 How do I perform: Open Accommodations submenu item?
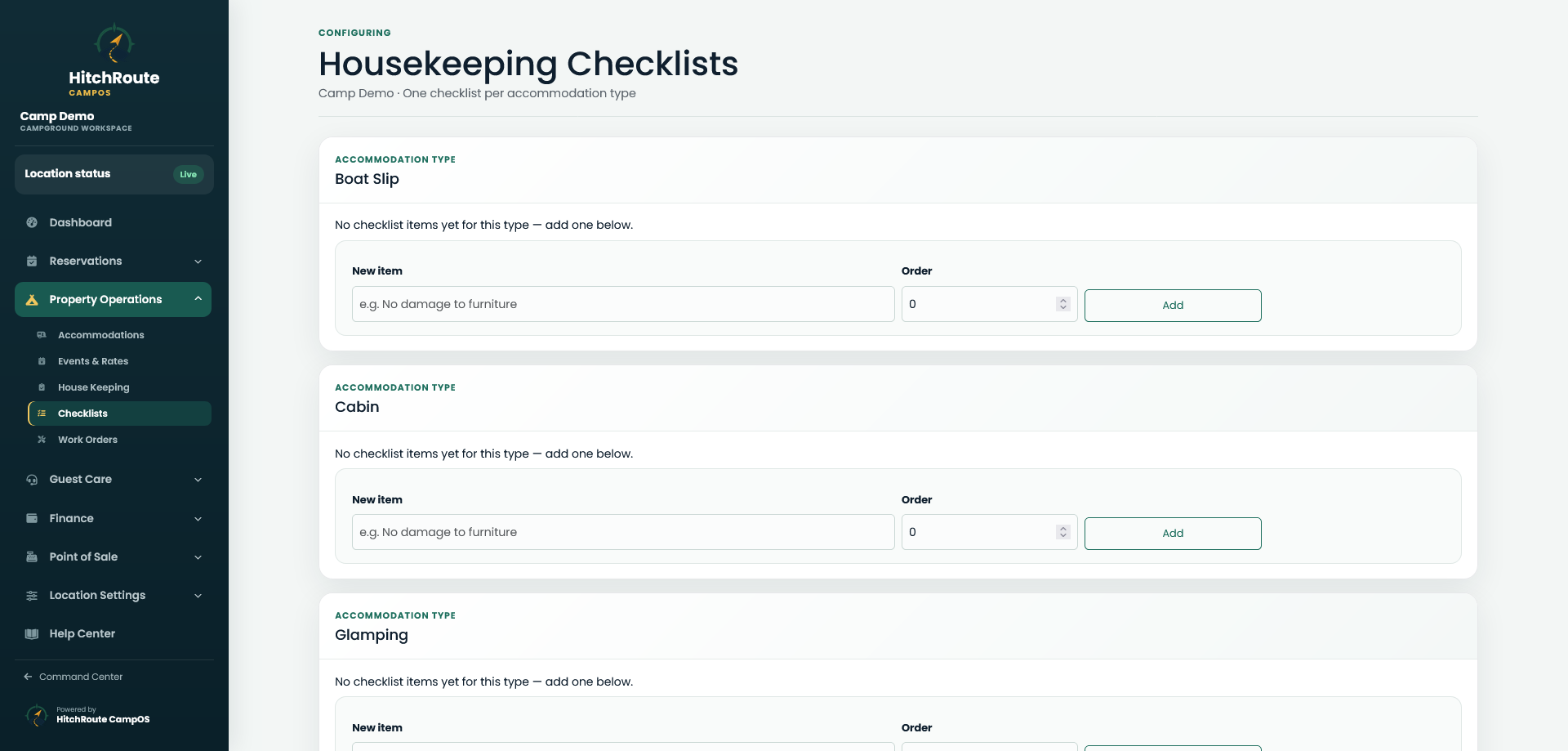tap(119, 335)
